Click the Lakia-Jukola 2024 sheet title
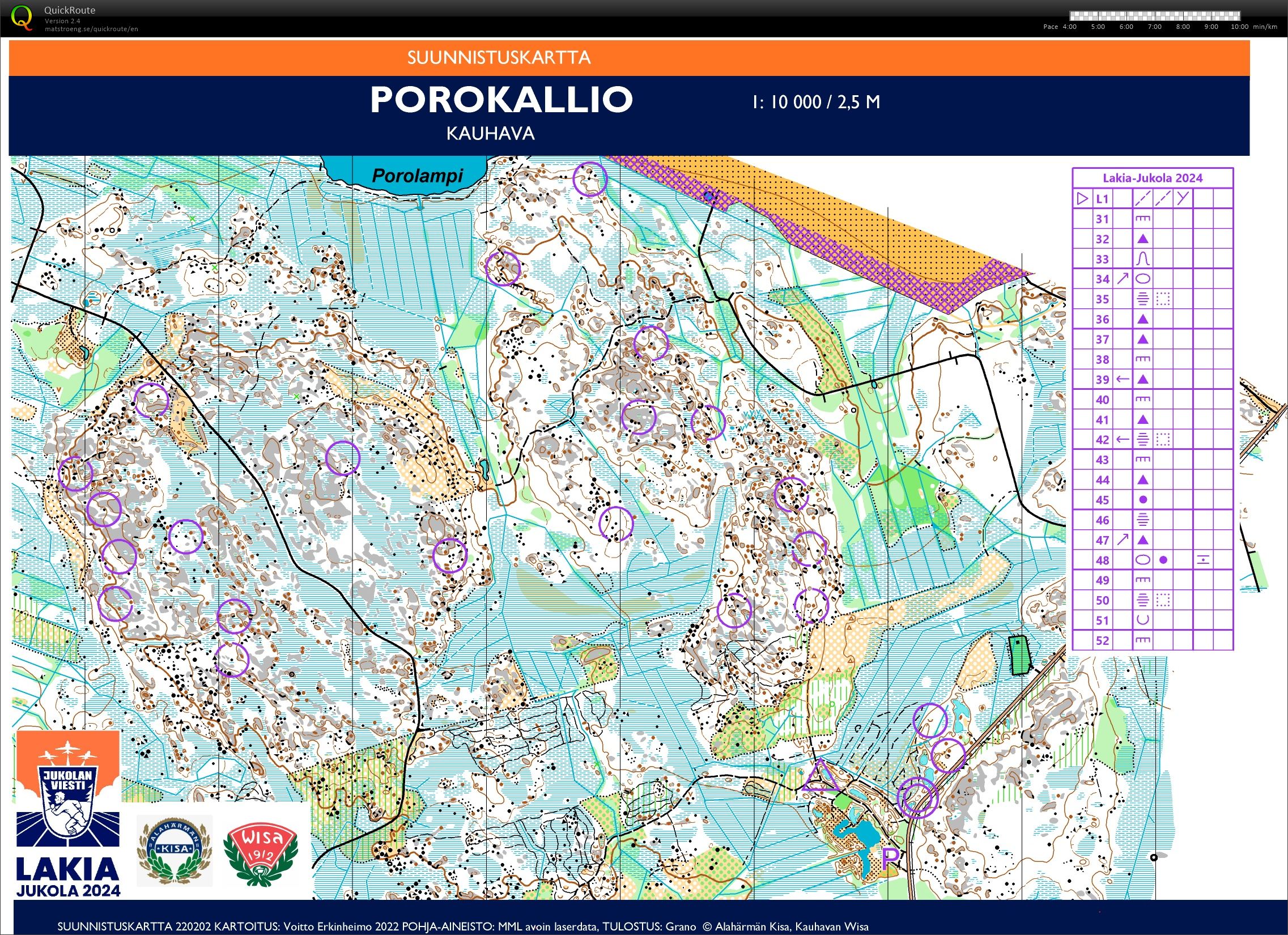 tap(1152, 178)
